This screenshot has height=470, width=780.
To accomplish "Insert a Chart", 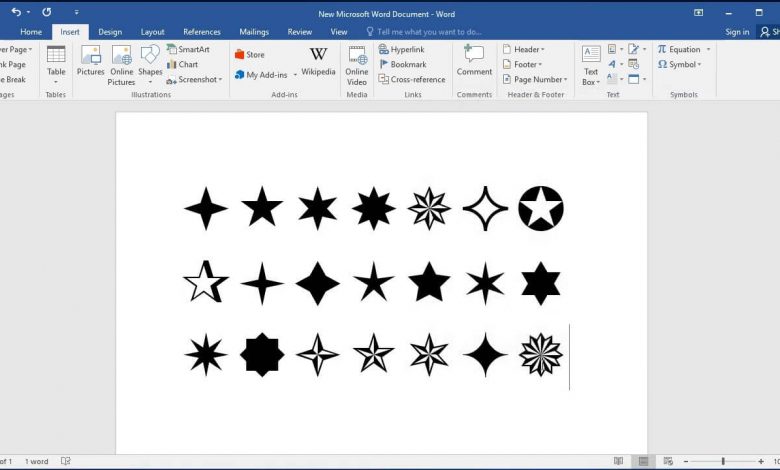I will click(183, 64).
